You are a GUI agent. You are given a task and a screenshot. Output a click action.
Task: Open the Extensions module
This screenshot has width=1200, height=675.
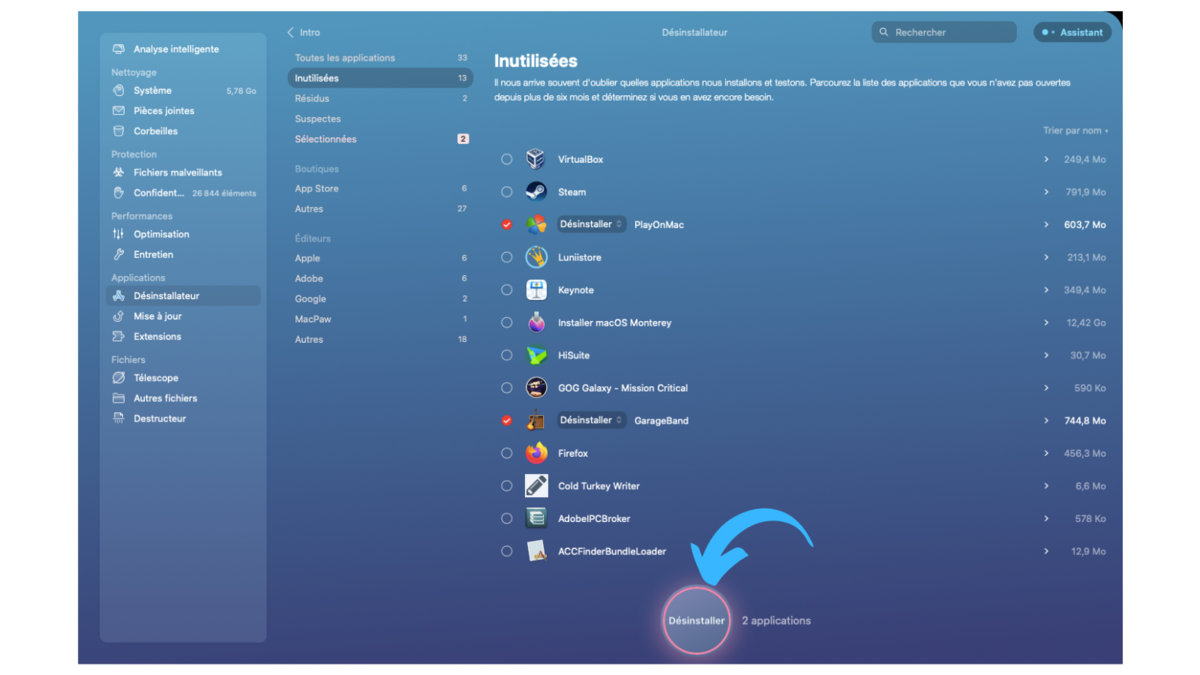click(x=183, y=336)
